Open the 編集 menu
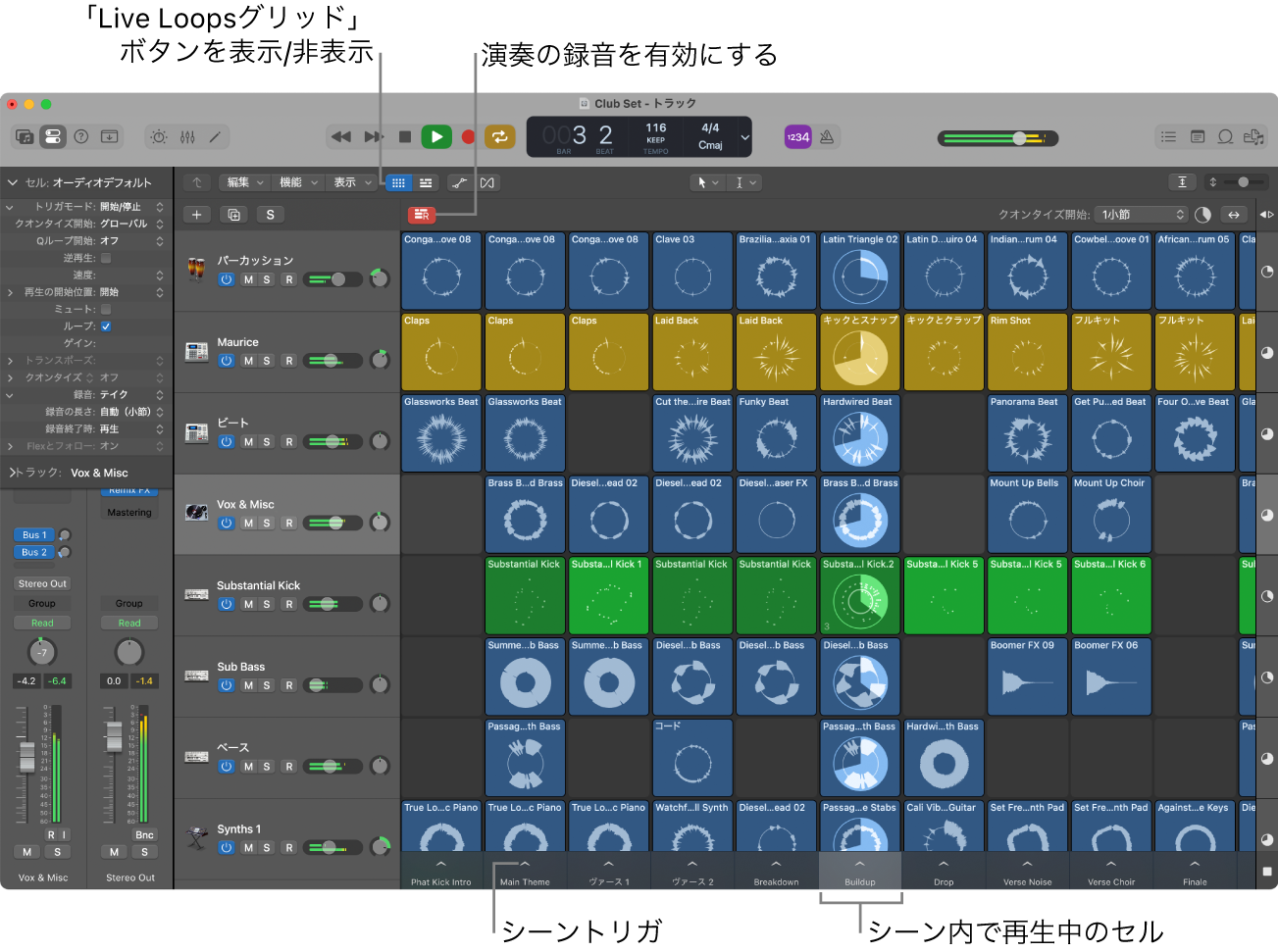The image size is (1278, 952). click(x=245, y=182)
